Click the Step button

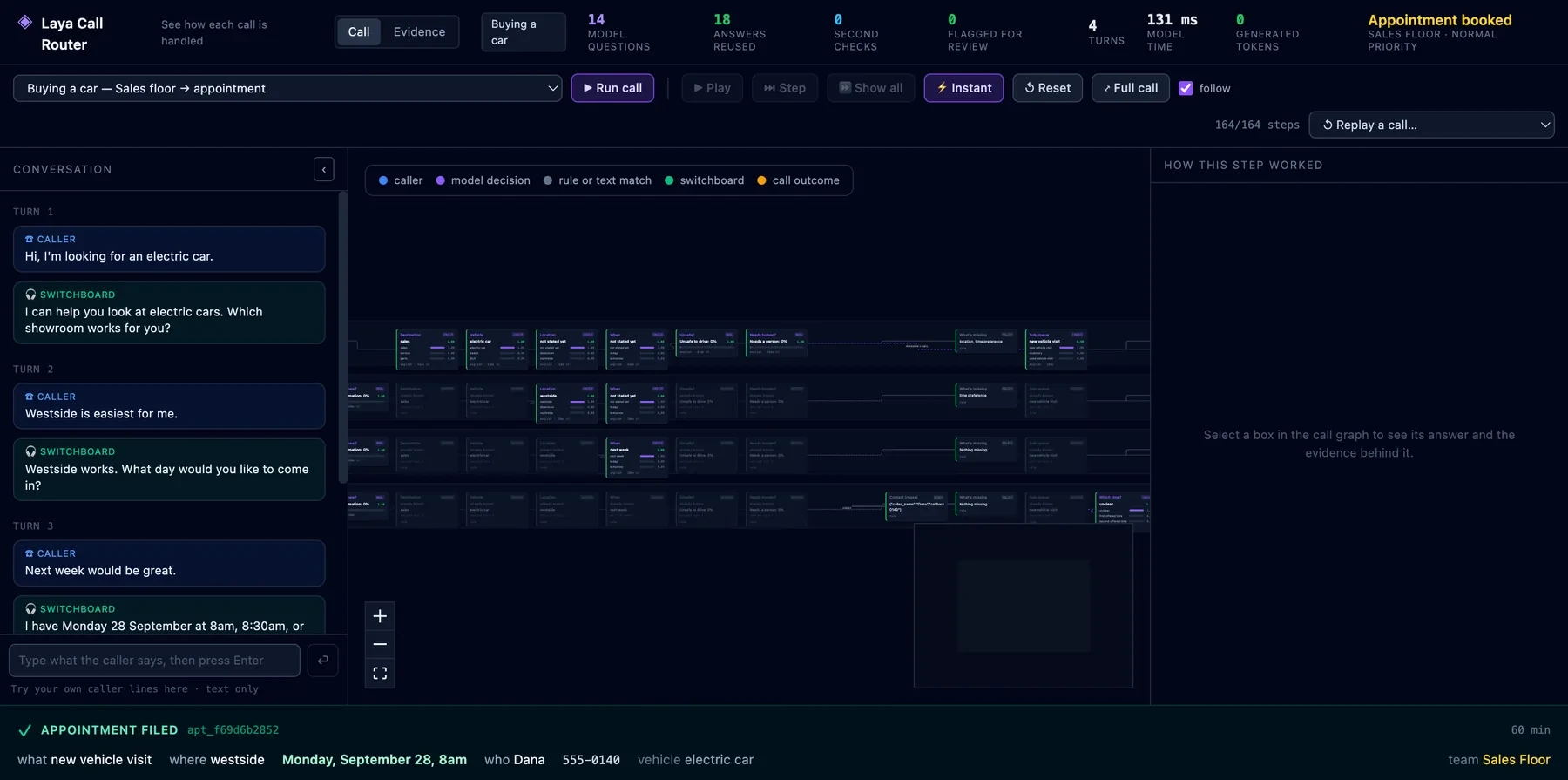pyautogui.click(x=785, y=88)
